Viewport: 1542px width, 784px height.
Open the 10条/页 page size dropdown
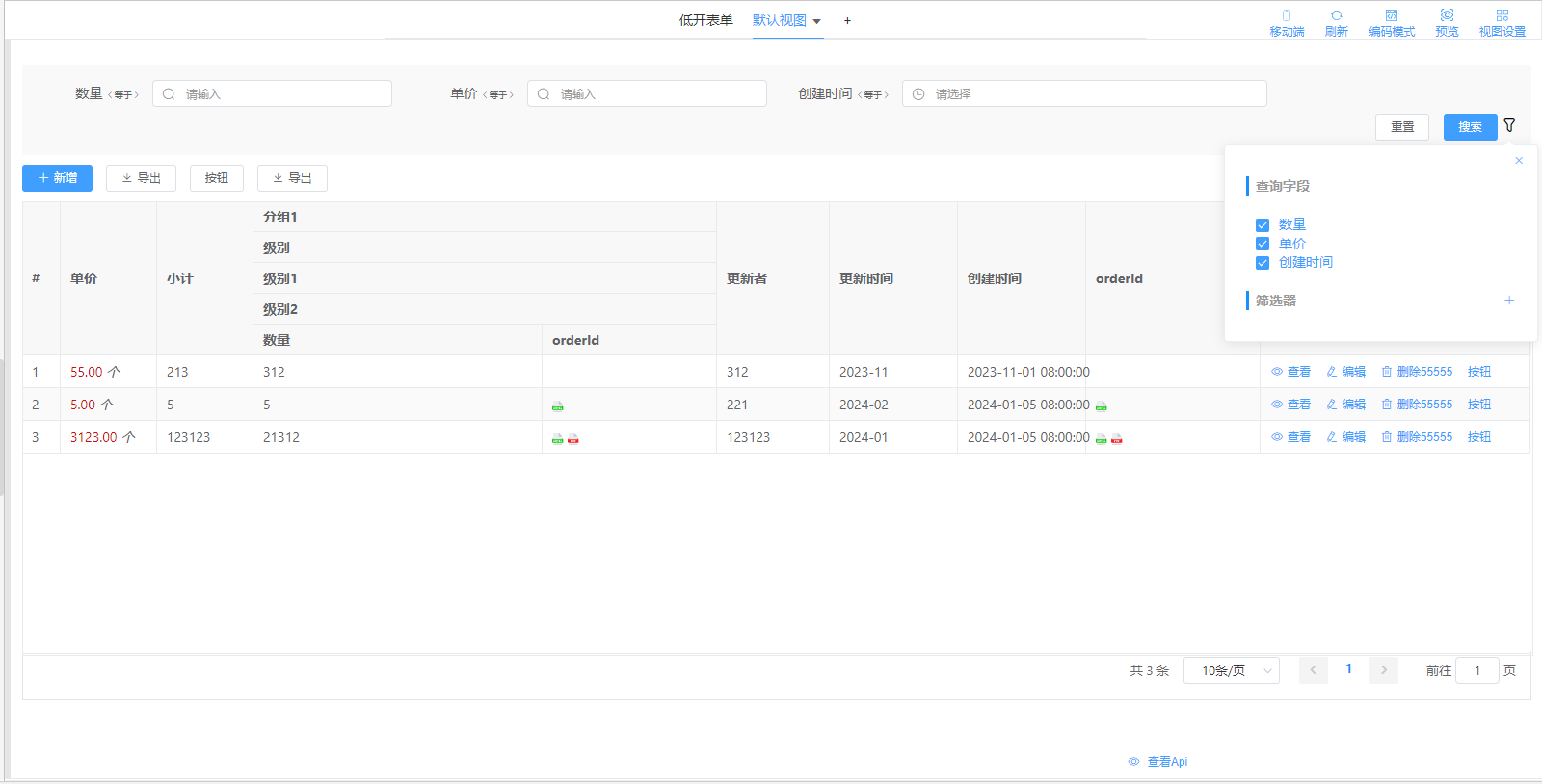coord(1231,670)
